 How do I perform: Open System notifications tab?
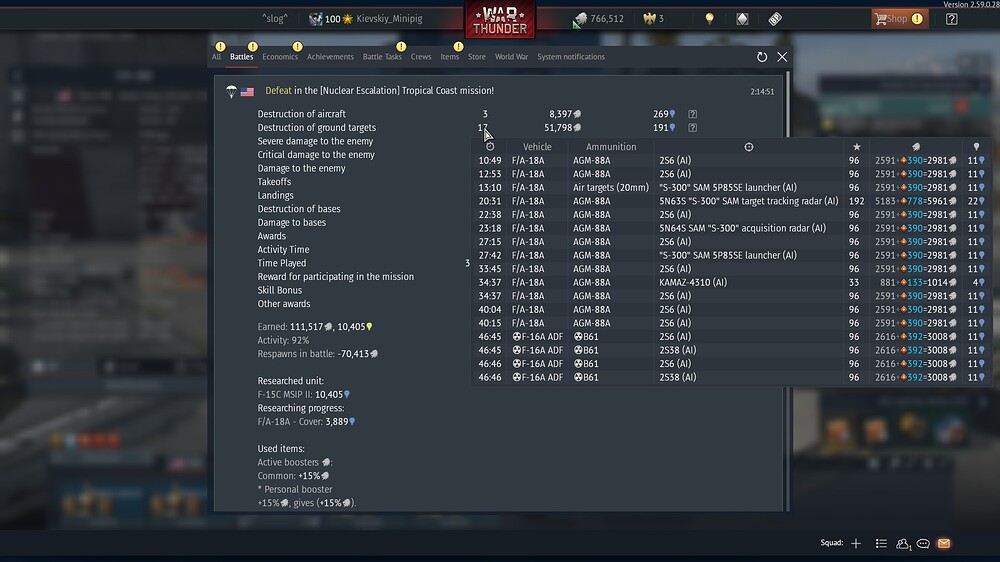pos(571,57)
